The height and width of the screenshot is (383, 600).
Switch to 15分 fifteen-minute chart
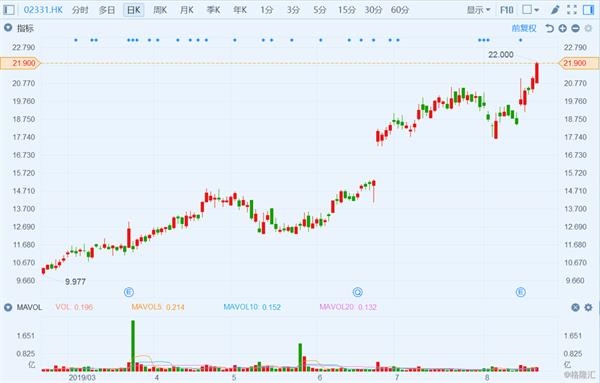pyautogui.click(x=347, y=10)
